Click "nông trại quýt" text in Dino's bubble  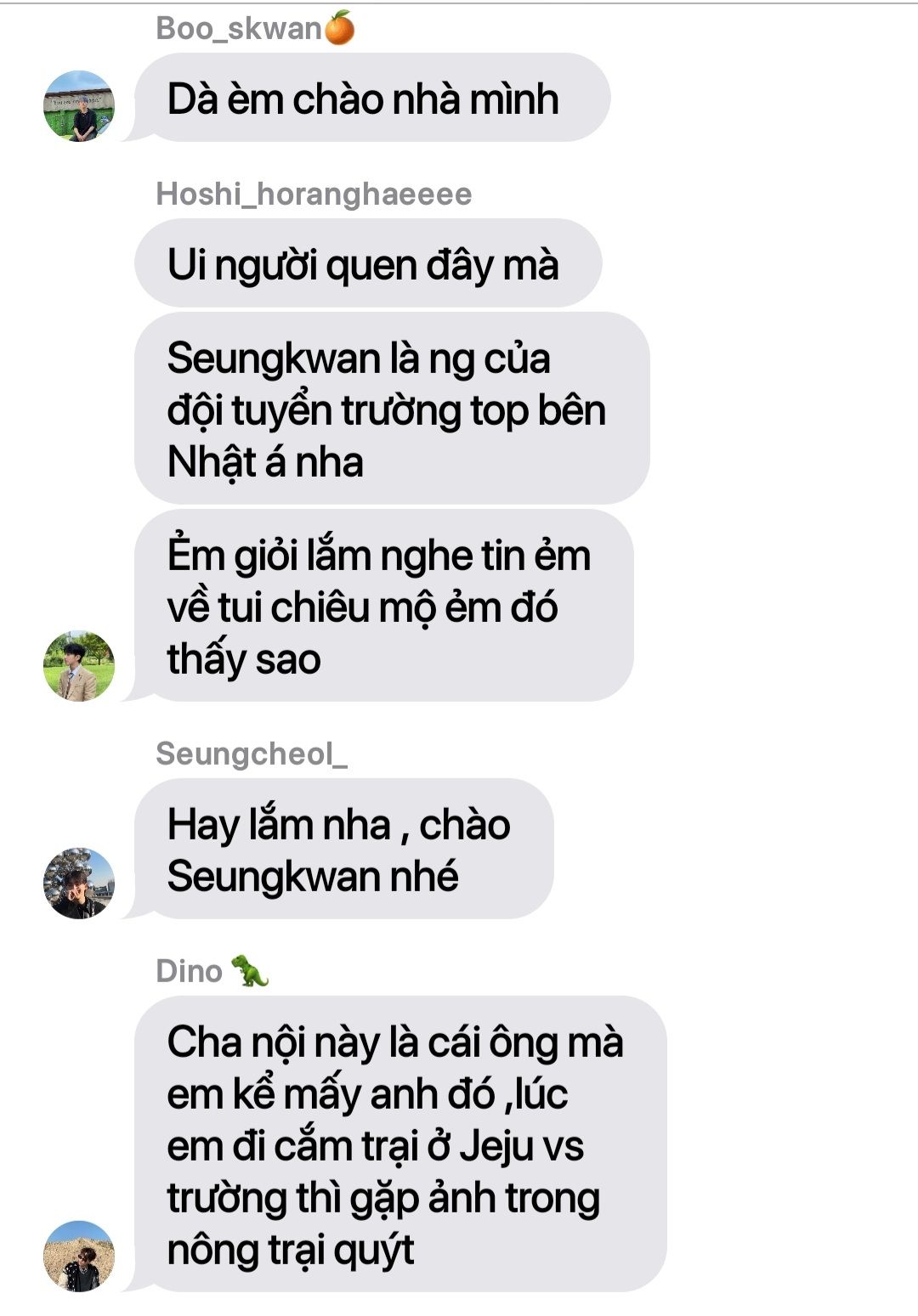[x=291, y=1251]
